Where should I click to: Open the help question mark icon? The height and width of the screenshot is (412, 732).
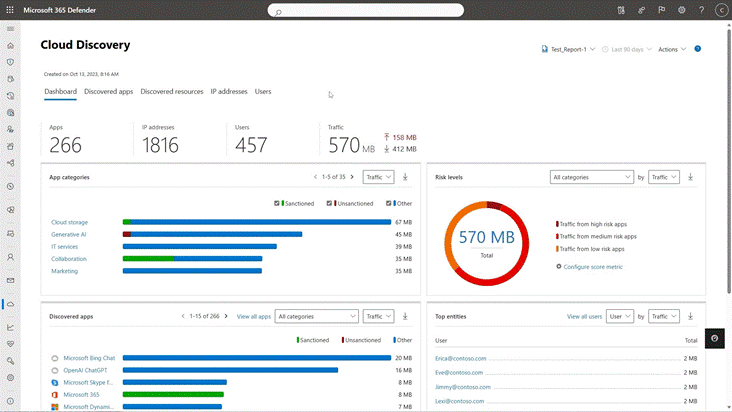(701, 10)
